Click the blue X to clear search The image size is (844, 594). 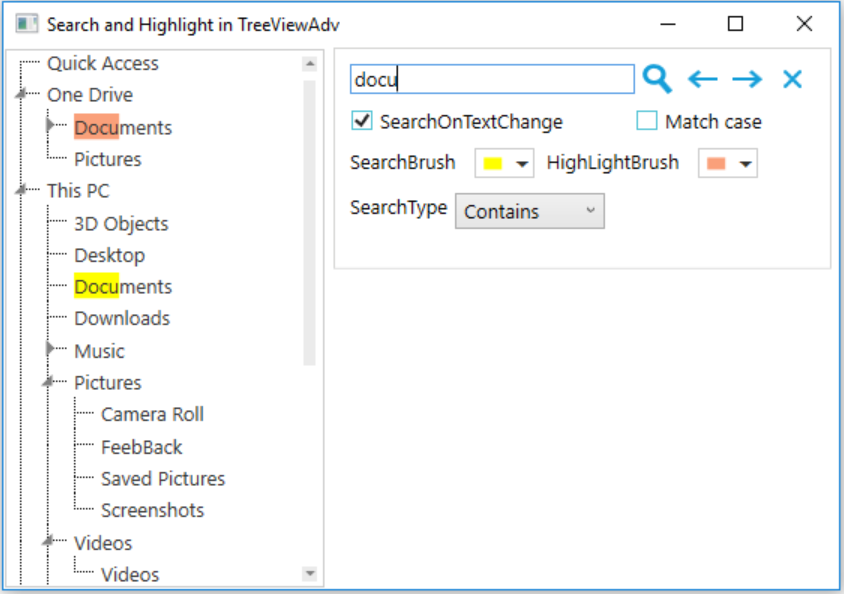(791, 78)
